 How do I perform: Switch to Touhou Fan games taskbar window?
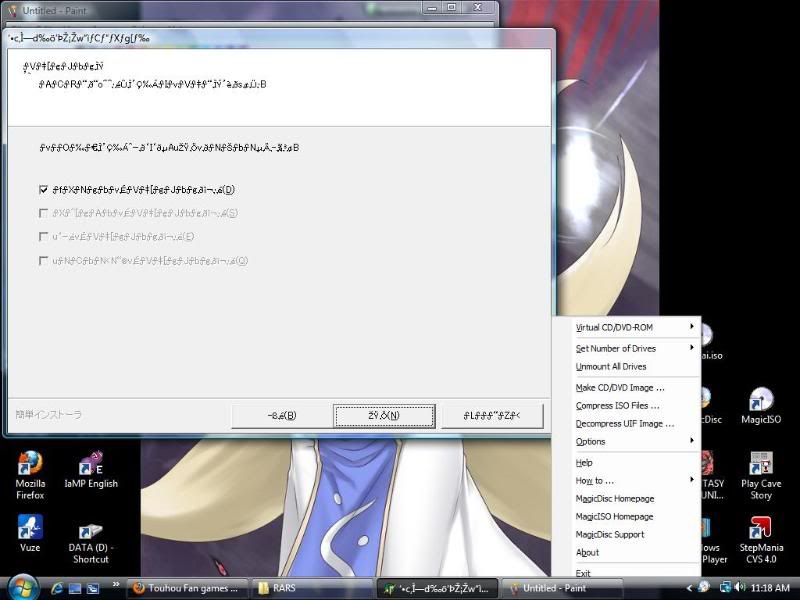click(x=186, y=588)
